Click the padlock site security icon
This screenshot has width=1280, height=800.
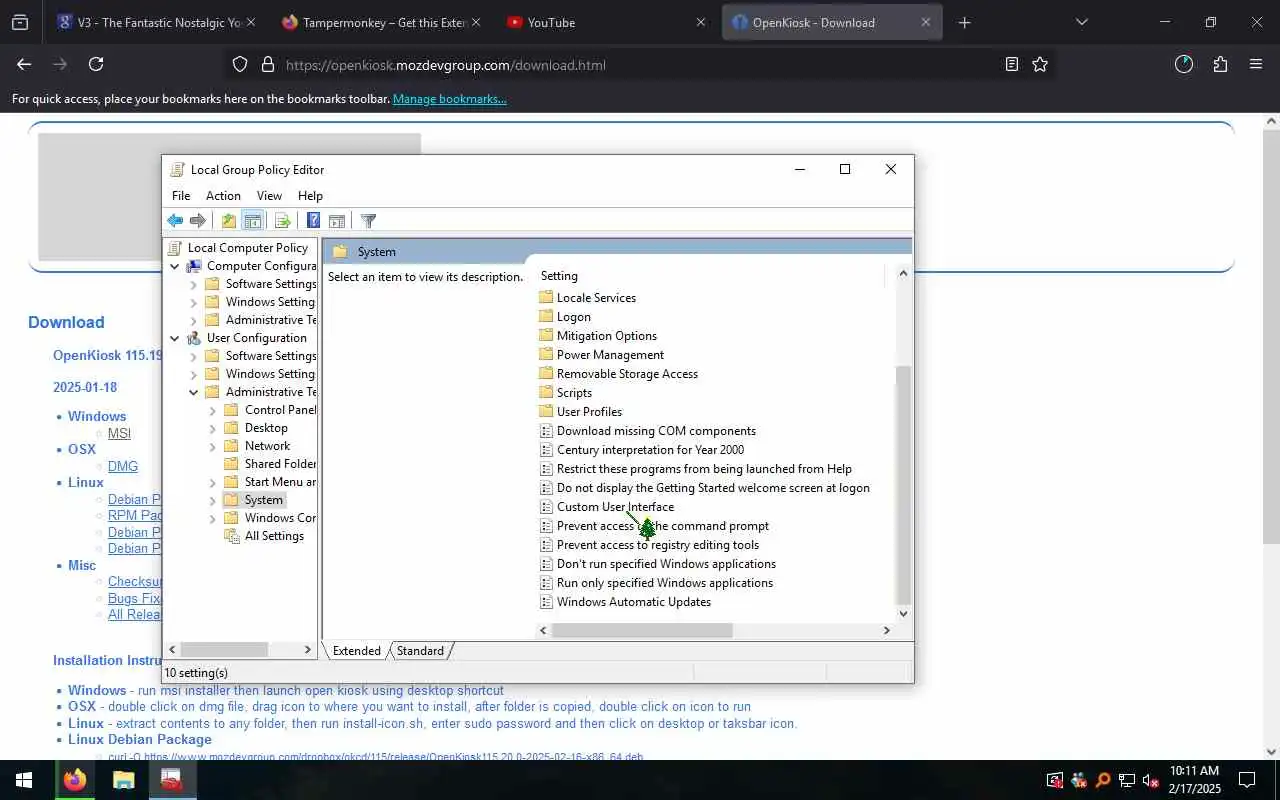[x=267, y=64]
